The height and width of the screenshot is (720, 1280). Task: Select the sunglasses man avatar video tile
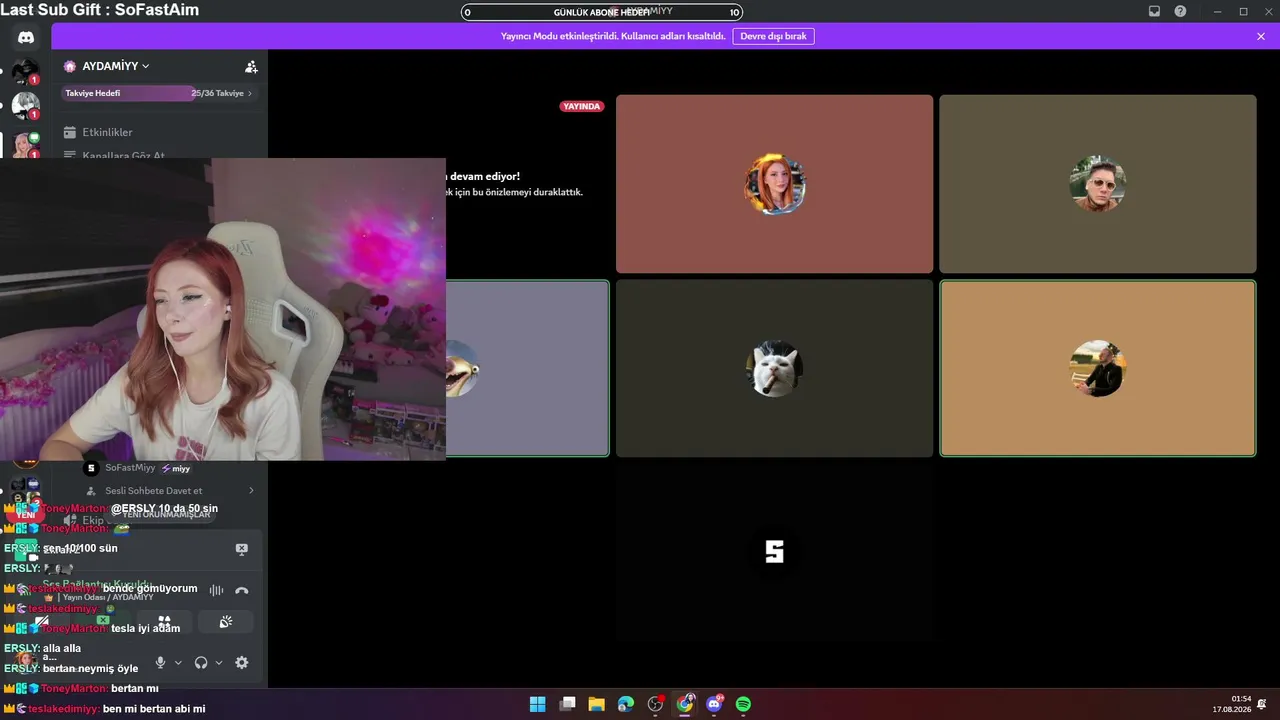point(1097,184)
